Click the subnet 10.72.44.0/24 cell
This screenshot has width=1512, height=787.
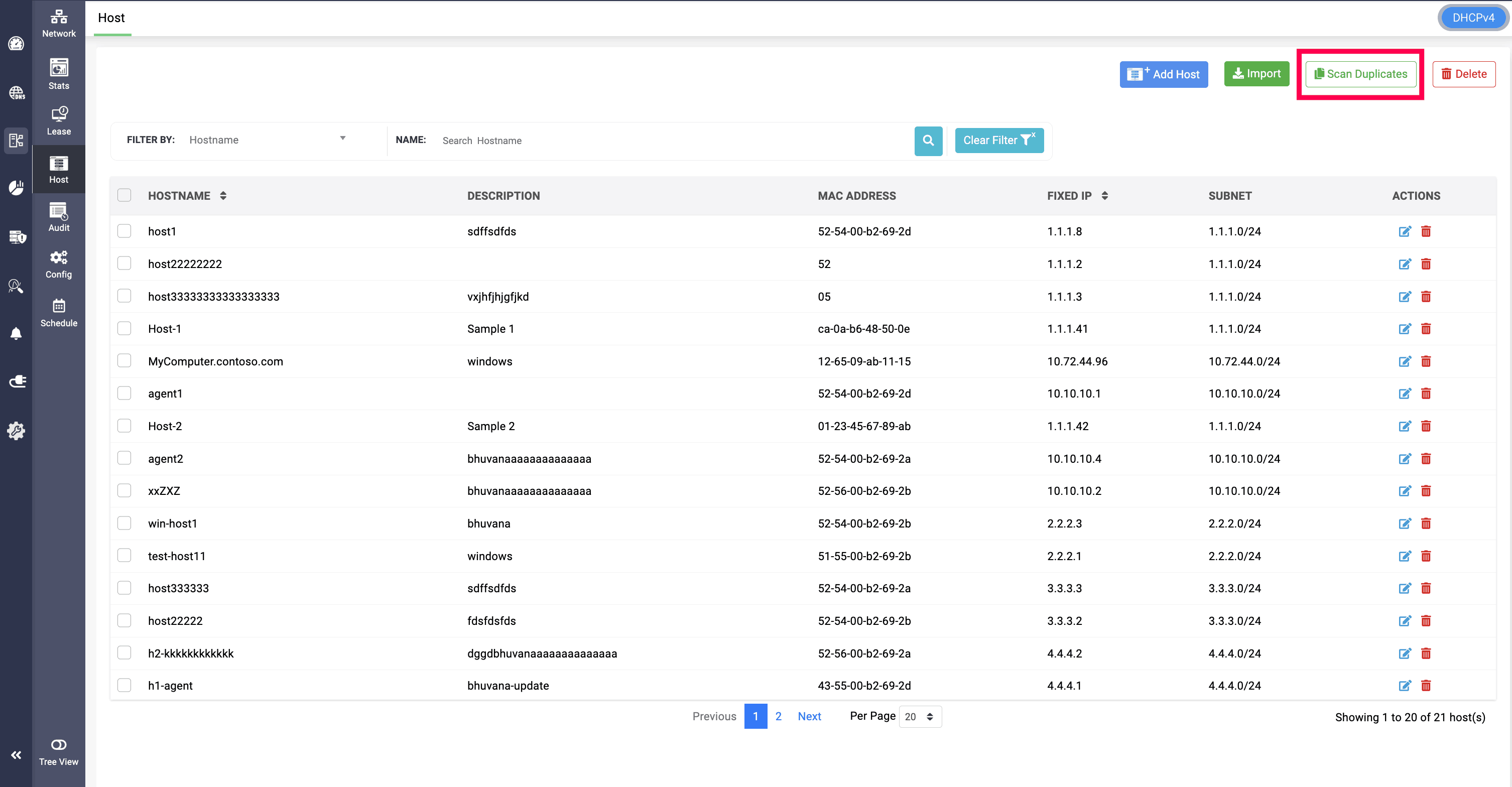tap(1244, 361)
